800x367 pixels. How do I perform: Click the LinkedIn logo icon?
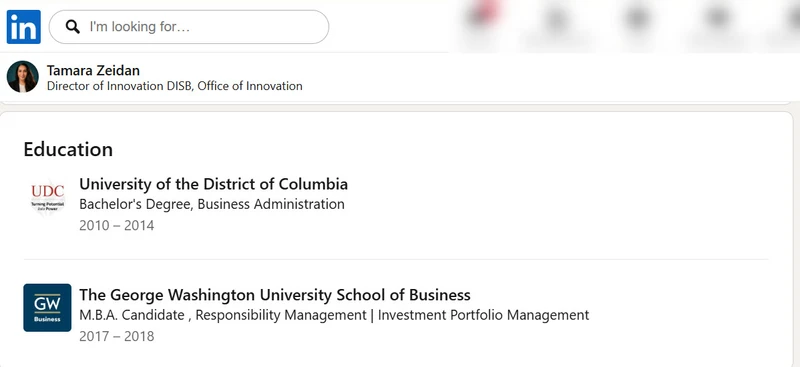(23, 27)
